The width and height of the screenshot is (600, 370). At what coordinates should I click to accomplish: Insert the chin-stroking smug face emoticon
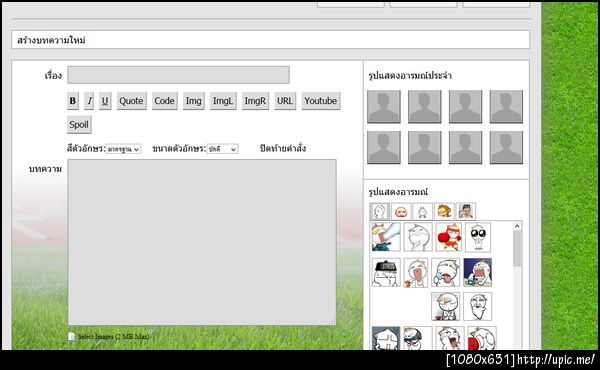[x=418, y=237]
